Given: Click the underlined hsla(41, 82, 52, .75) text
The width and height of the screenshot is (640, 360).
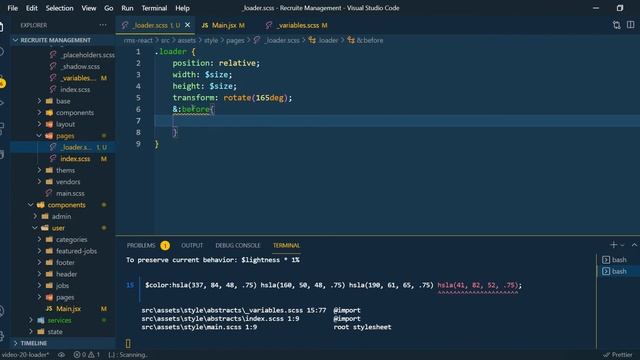Looking at the screenshot, I should click(x=478, y=285).
